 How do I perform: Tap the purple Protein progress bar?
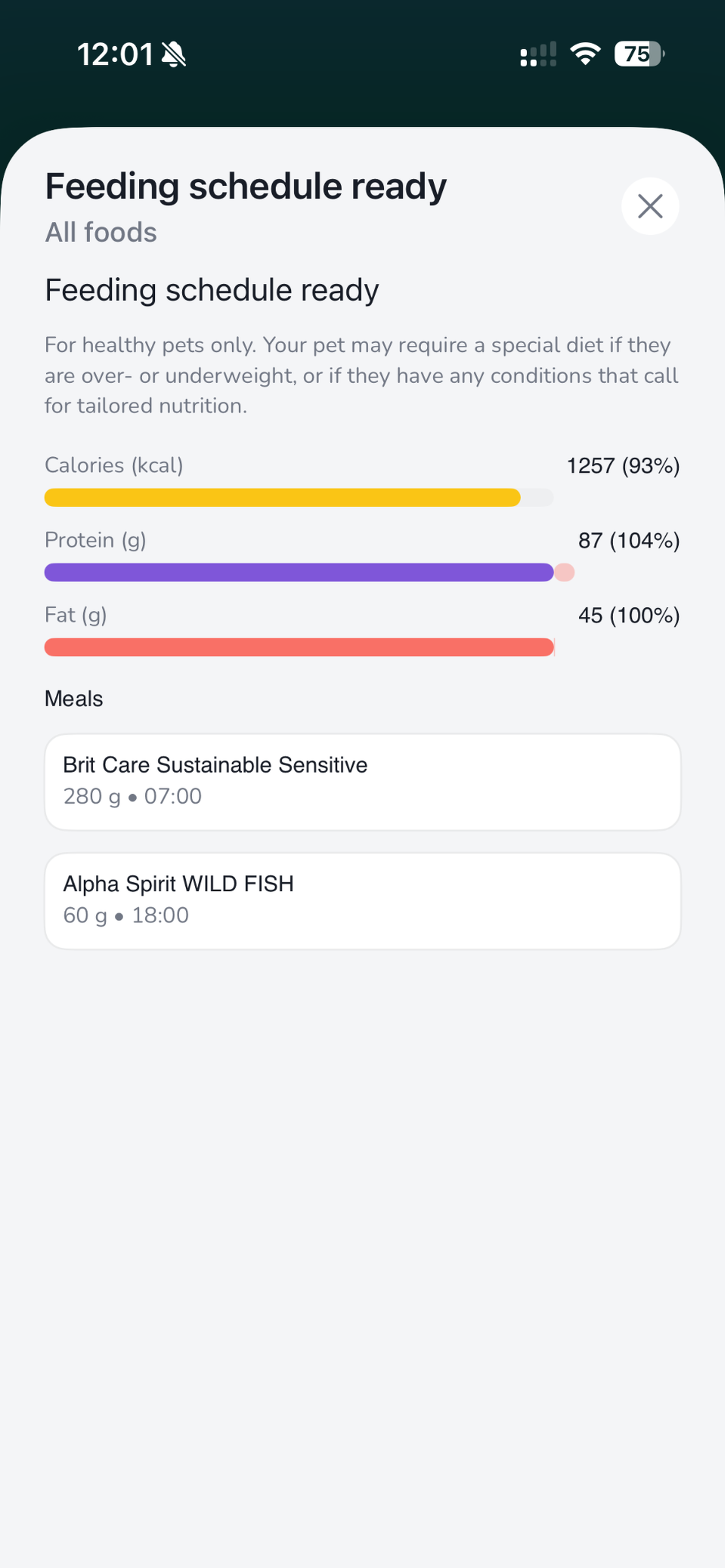pyautogui.click(x=298, y=573)
